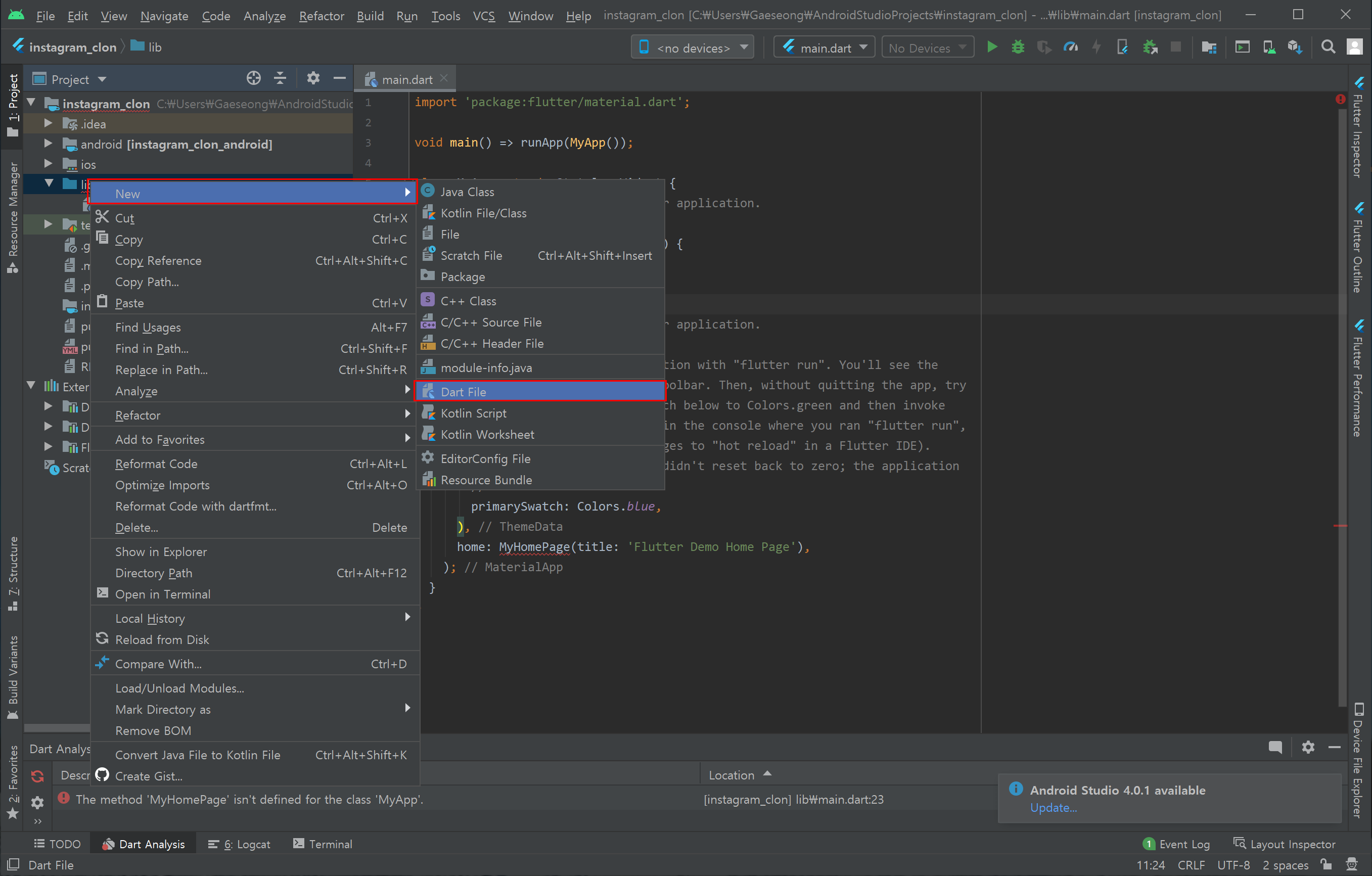The width and height of the screenshot is (1372, 876).
Task: Click the green Debug bug icon
Action: (1018, 48)
